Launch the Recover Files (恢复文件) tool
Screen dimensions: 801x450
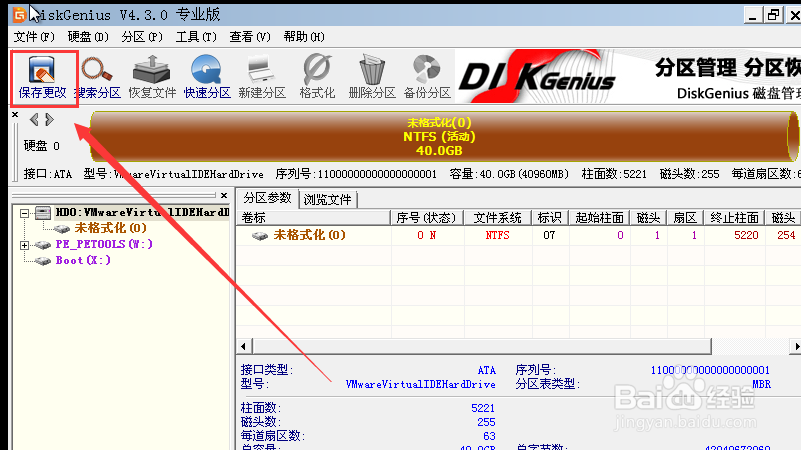point(152,78)
